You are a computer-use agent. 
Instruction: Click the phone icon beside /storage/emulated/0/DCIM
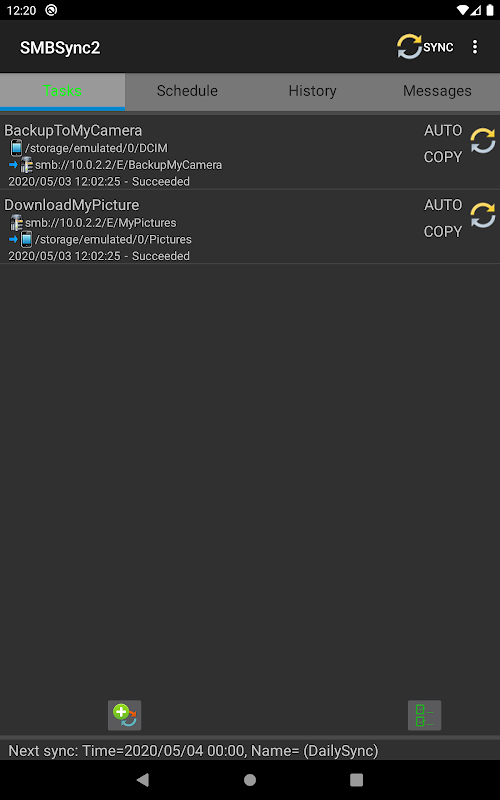(16, 148)
